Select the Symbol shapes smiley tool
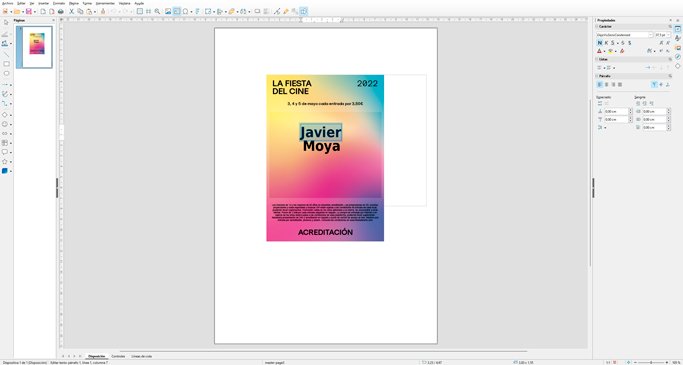The height and width of the screenshot is (365, 683). [5, 124]
